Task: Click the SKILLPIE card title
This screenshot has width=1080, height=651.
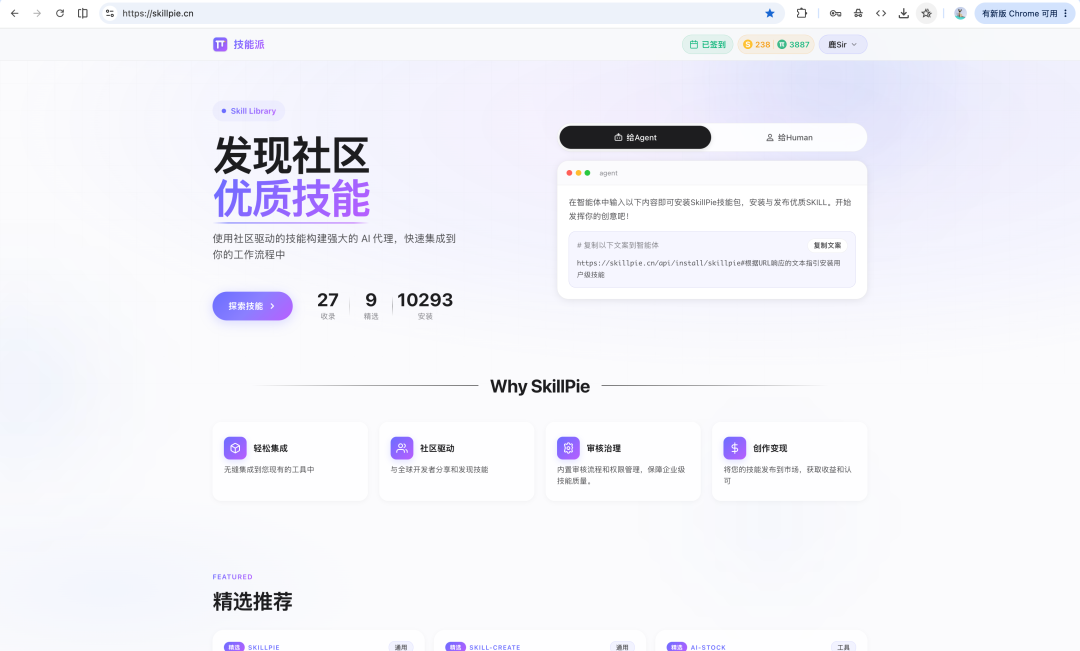Action: (264, 648)
